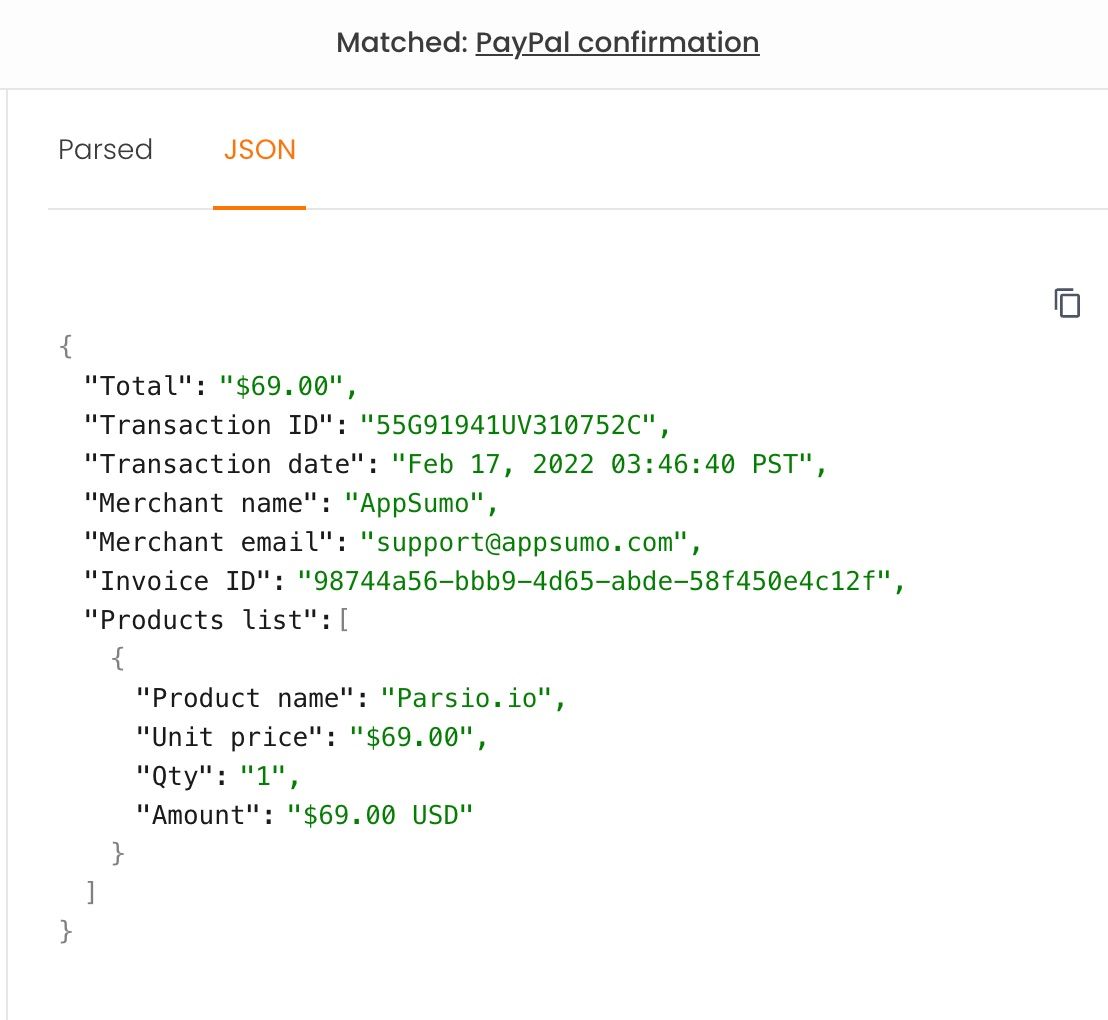1108x1020 pixels.
Task: Select the JSON tab
Action: click(259, 150)
